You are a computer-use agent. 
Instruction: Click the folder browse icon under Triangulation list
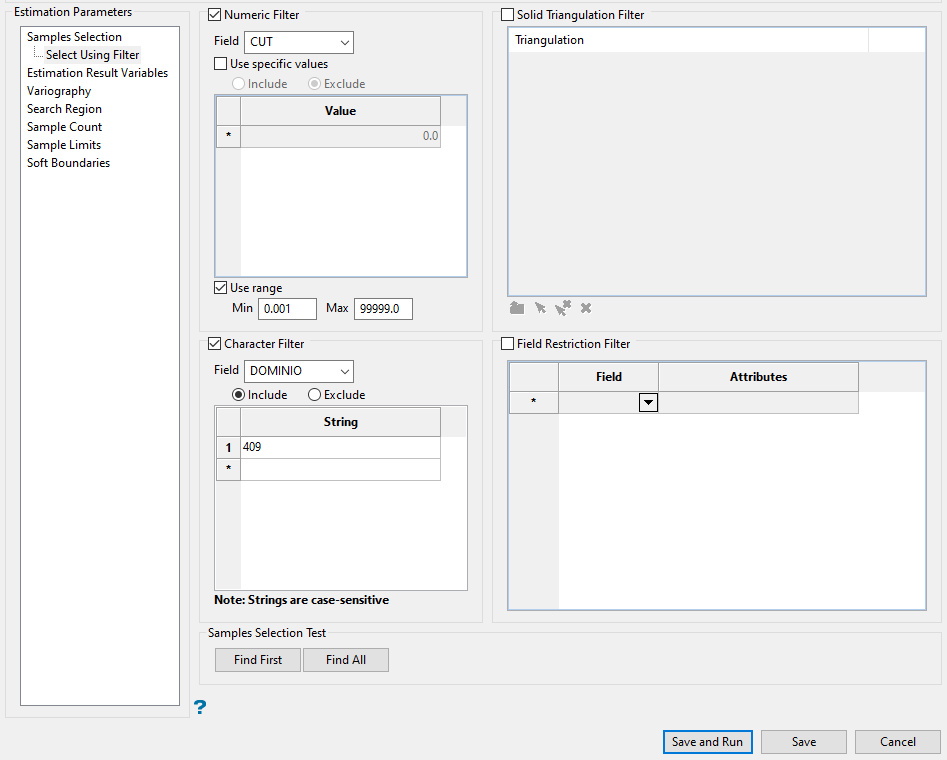pos(517,308)
